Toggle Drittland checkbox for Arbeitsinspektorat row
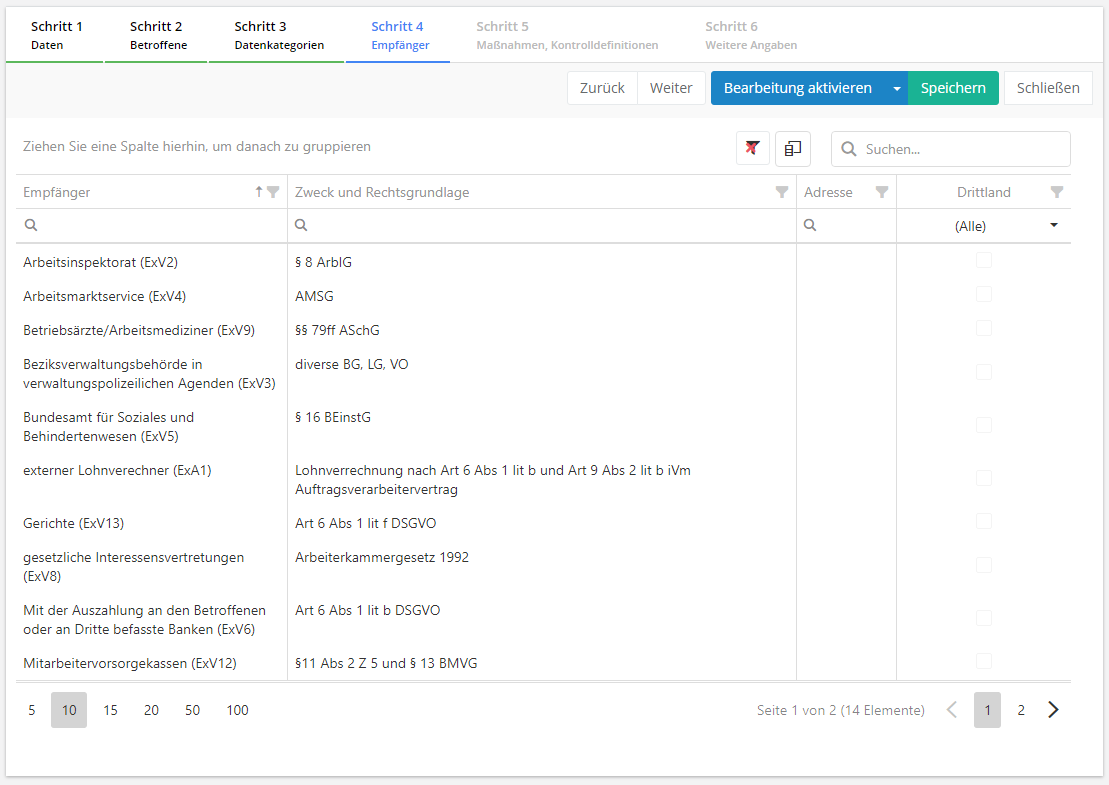Screen dimensions: 1109x785 coord(984,261)
